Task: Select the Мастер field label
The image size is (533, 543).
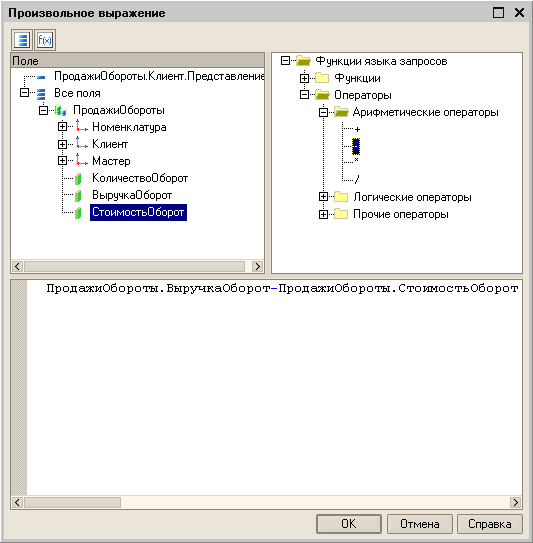Action: point(111,161)
